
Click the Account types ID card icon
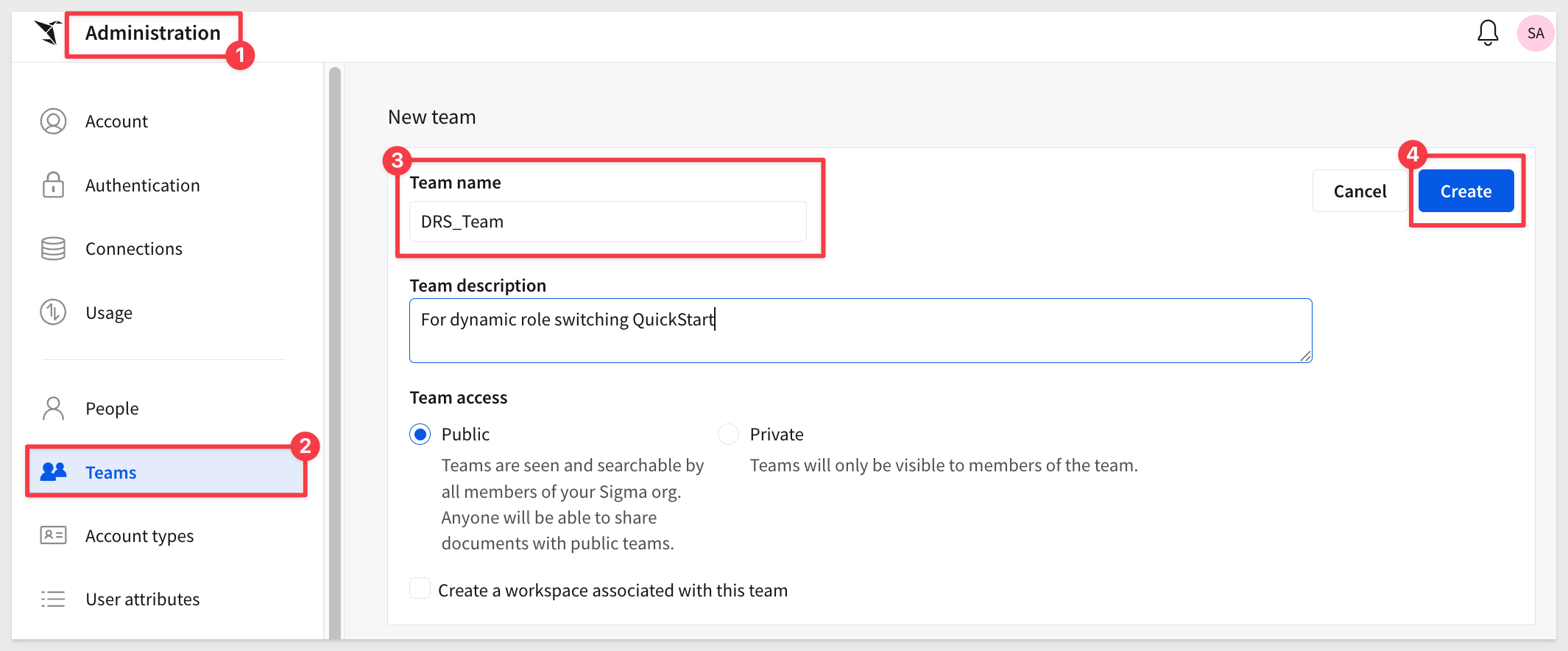(53, 535)
